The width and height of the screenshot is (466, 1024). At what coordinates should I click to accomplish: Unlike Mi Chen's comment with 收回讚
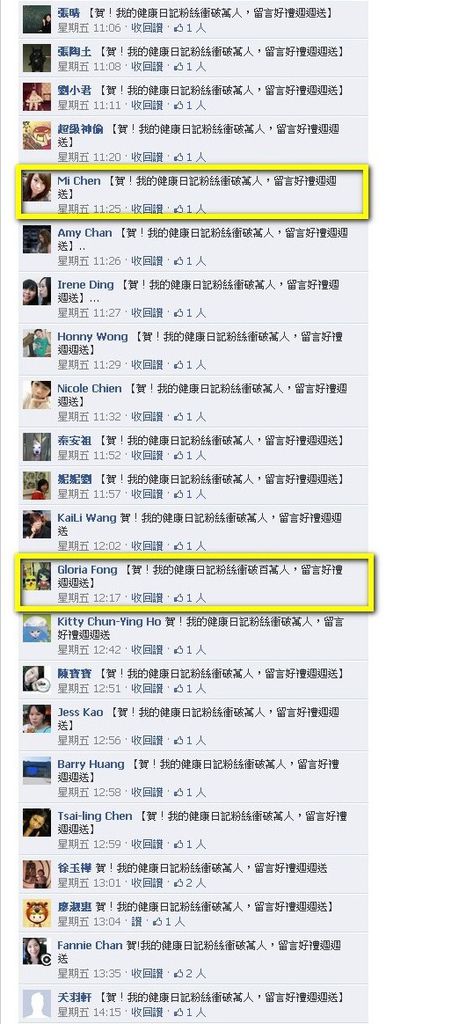147,209
